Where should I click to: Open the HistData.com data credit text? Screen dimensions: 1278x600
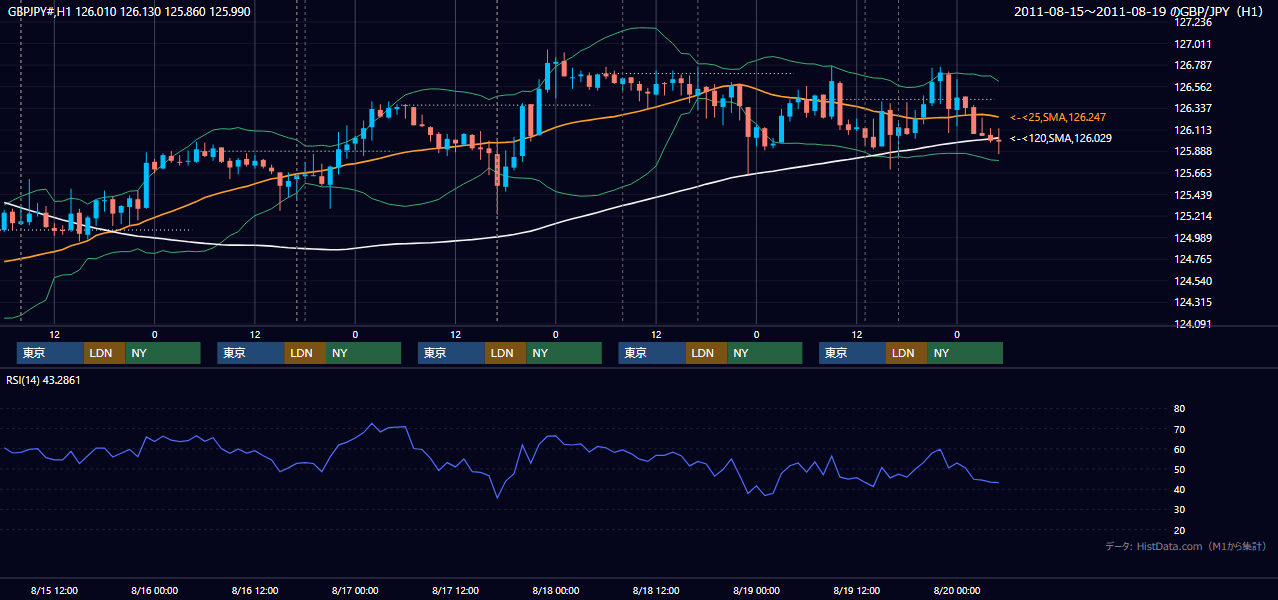1186,546
